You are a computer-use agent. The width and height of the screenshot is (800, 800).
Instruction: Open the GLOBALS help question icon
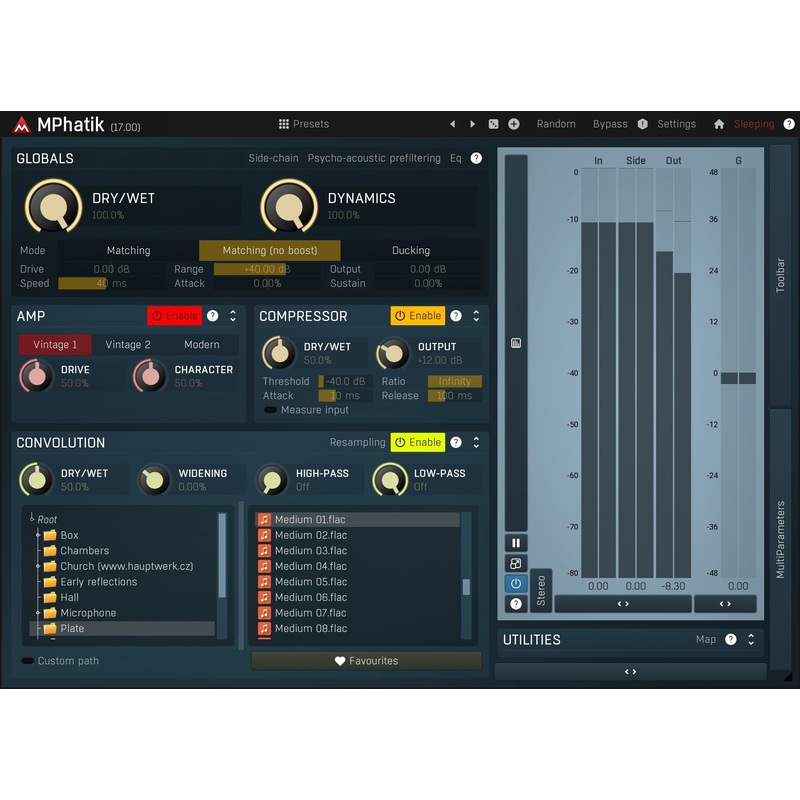(x=476, y=158)
